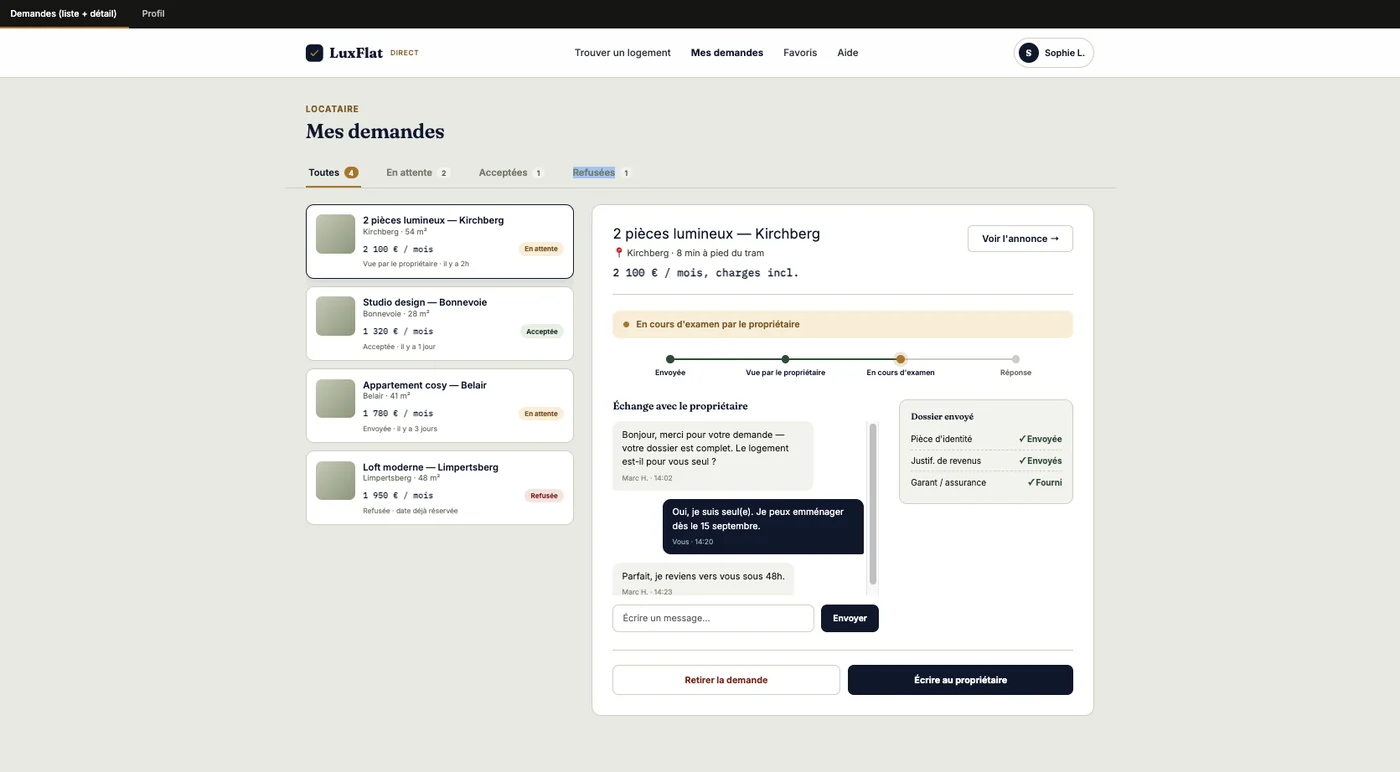Click the Studio design Bonnevoie thumbnail
Viewport: 1400px width, 772px height.
(336, 316)
